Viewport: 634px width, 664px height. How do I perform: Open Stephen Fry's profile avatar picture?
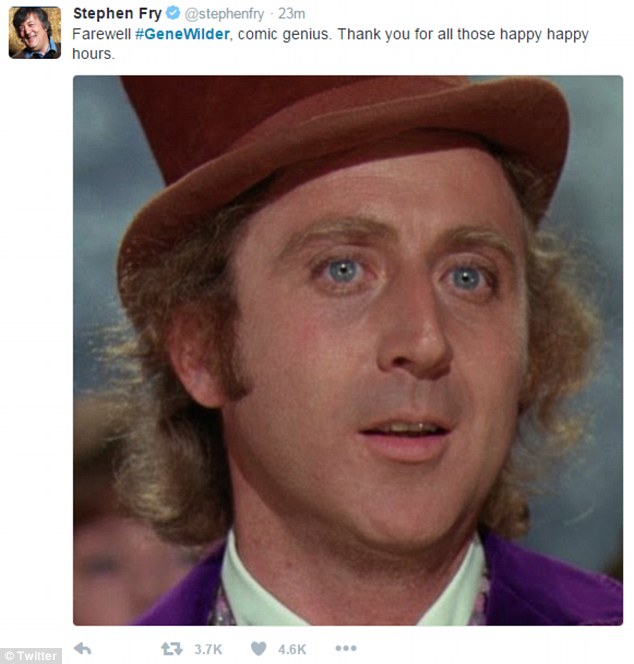pos(35,33)
